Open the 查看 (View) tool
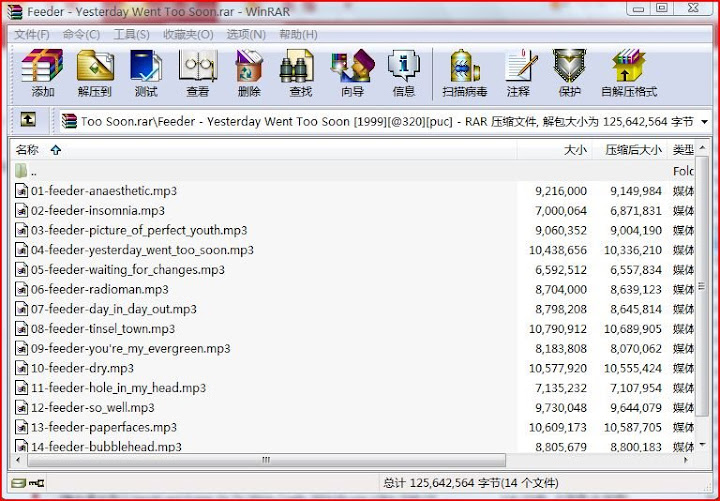The height and width of the screenshot is (501, 720). click(197, 73)
